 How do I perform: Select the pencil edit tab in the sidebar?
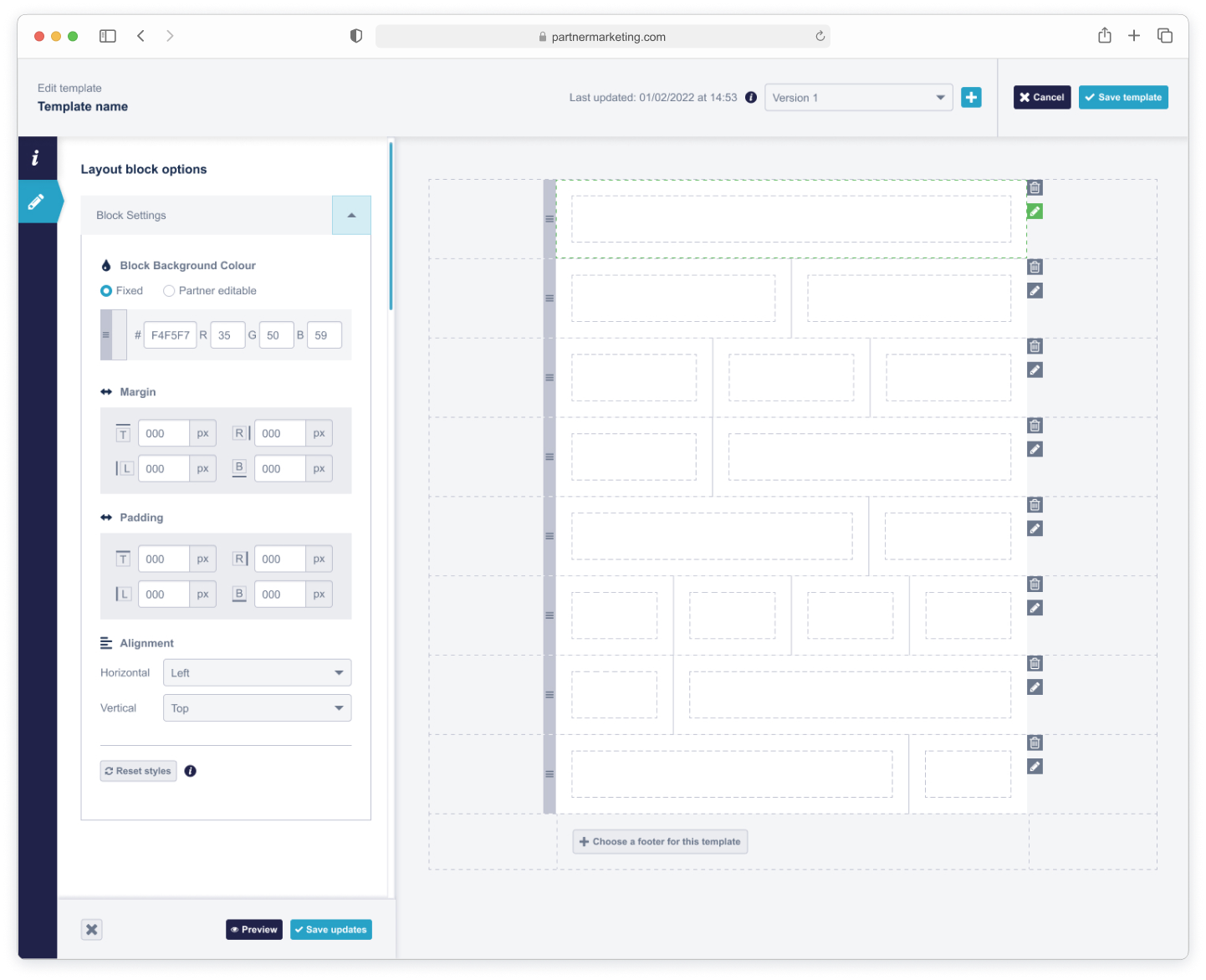[x=37, y=202]
